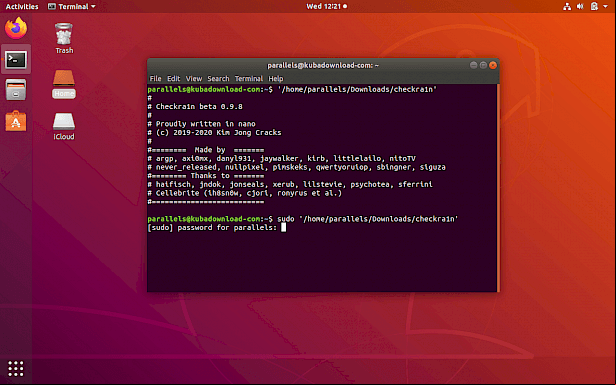Open the network status indicator

point(567,6)
